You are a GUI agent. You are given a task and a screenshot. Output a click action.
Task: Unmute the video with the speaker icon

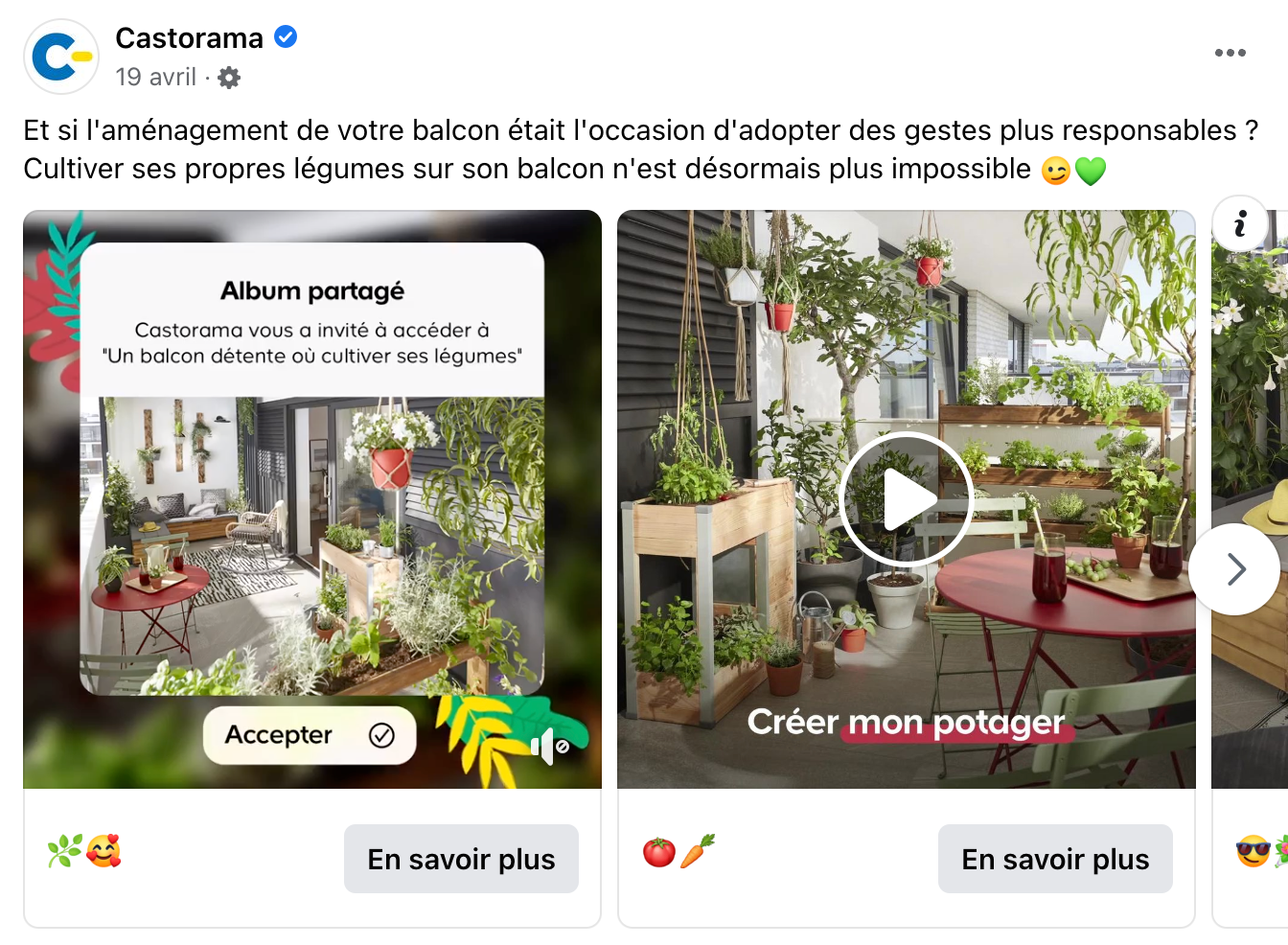(550, 746)
